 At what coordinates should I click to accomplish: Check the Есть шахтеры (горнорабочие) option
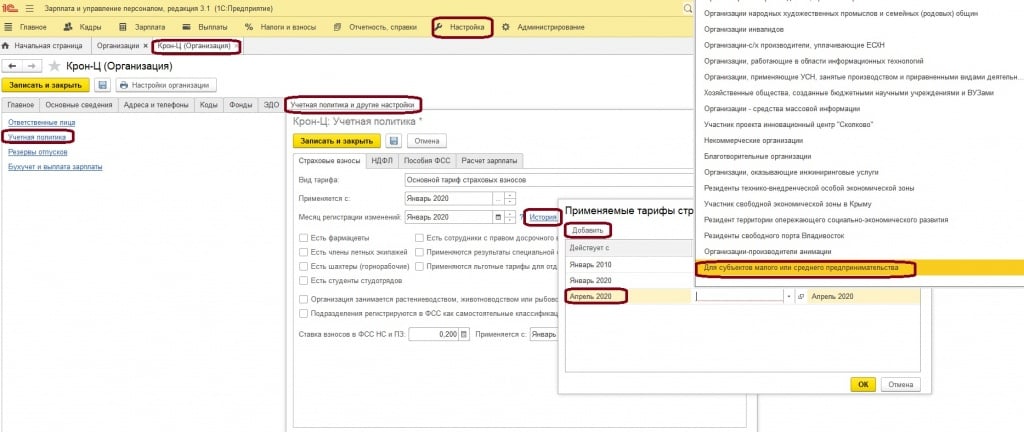[x=302, y=268]
